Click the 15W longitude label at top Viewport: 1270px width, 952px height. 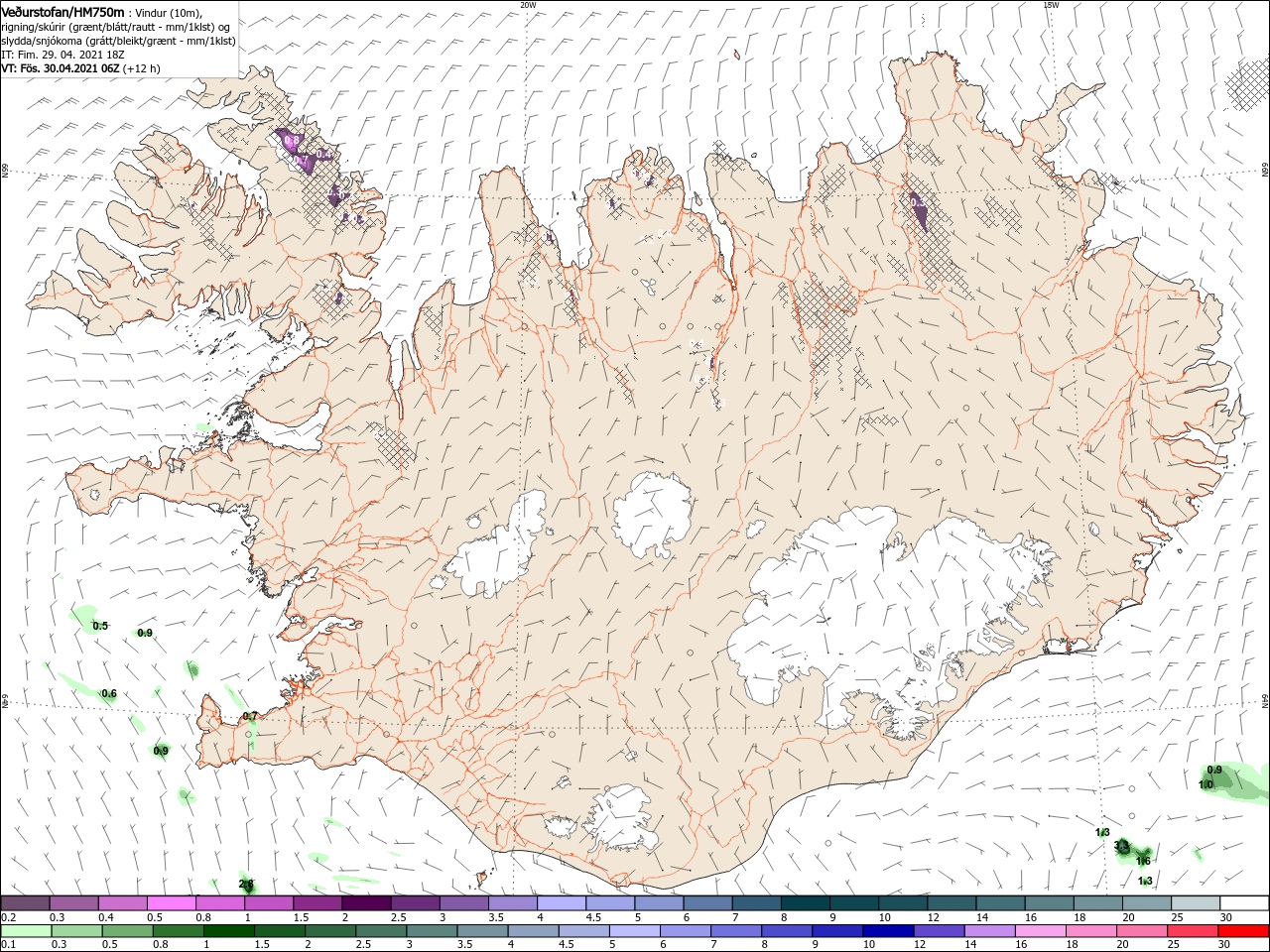(x=1050, y=4)
